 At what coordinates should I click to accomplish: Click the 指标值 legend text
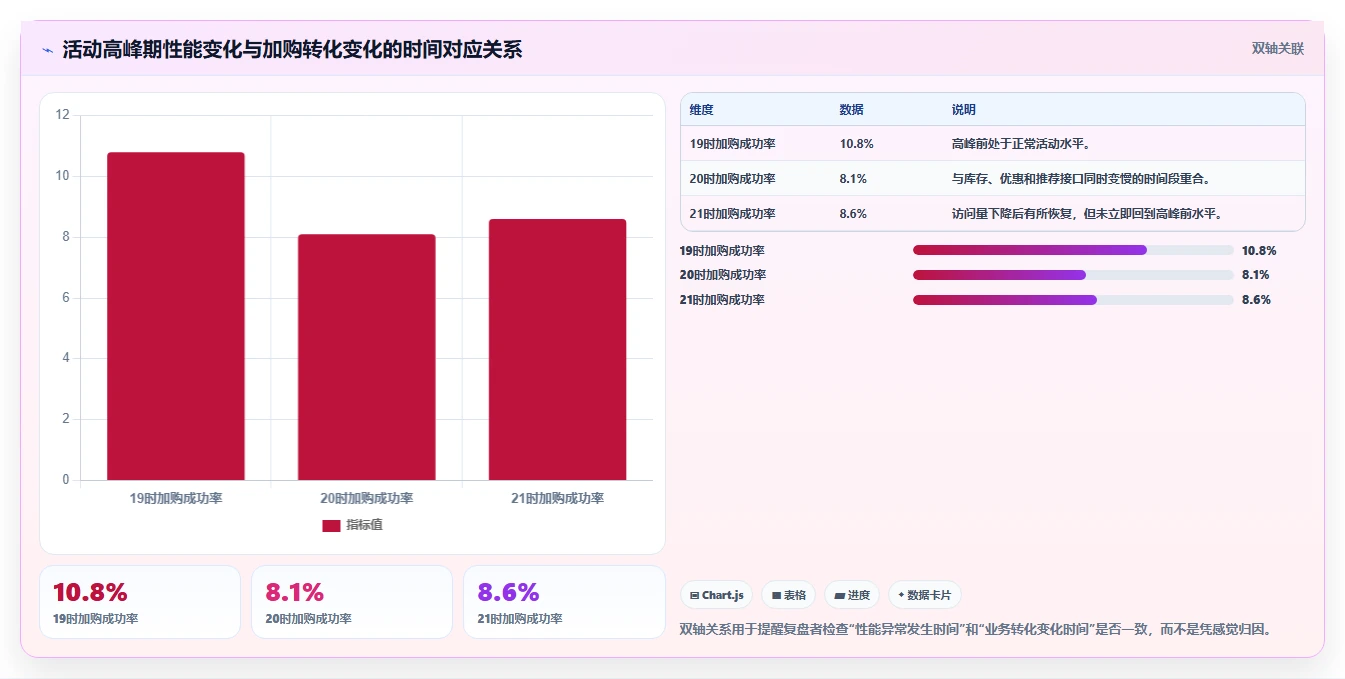364,526
